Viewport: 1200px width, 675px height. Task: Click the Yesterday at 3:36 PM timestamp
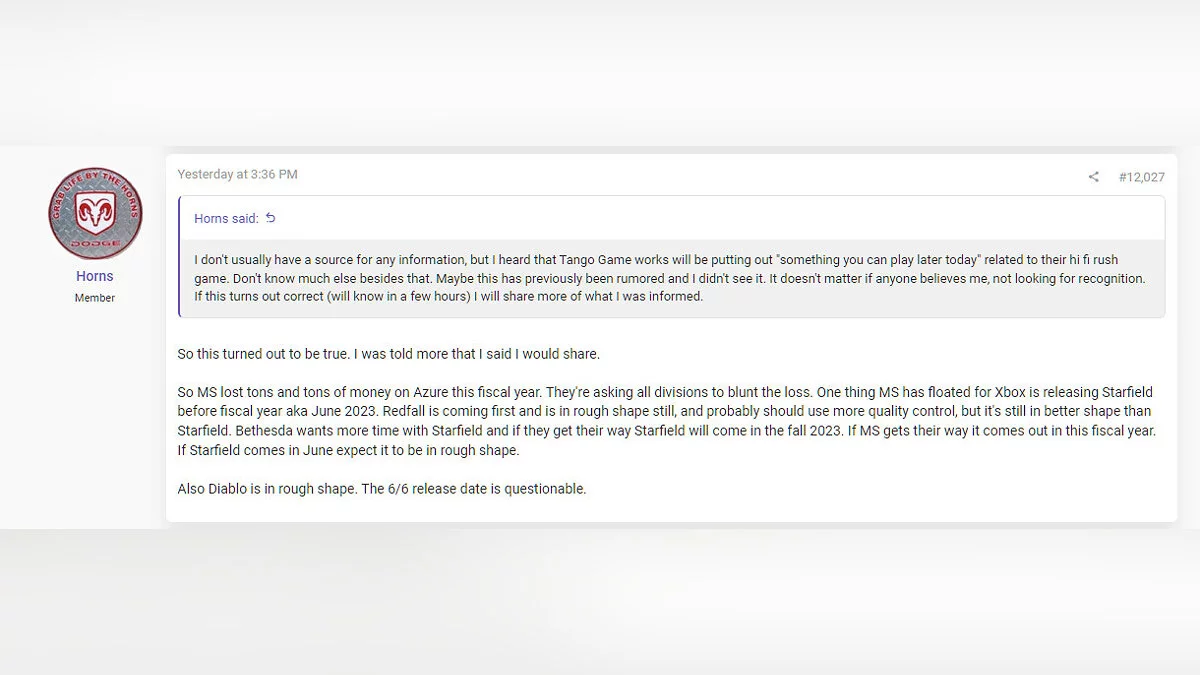[237, 174]
